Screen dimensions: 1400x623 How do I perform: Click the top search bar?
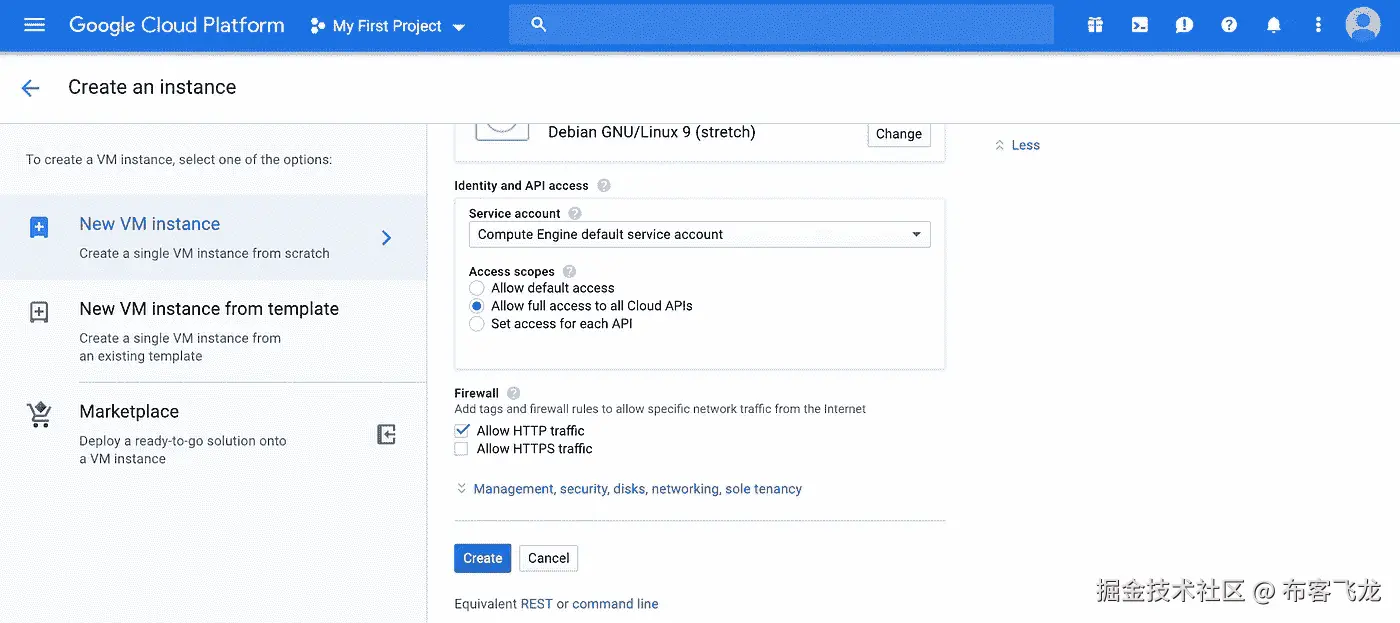pos(780,25)
